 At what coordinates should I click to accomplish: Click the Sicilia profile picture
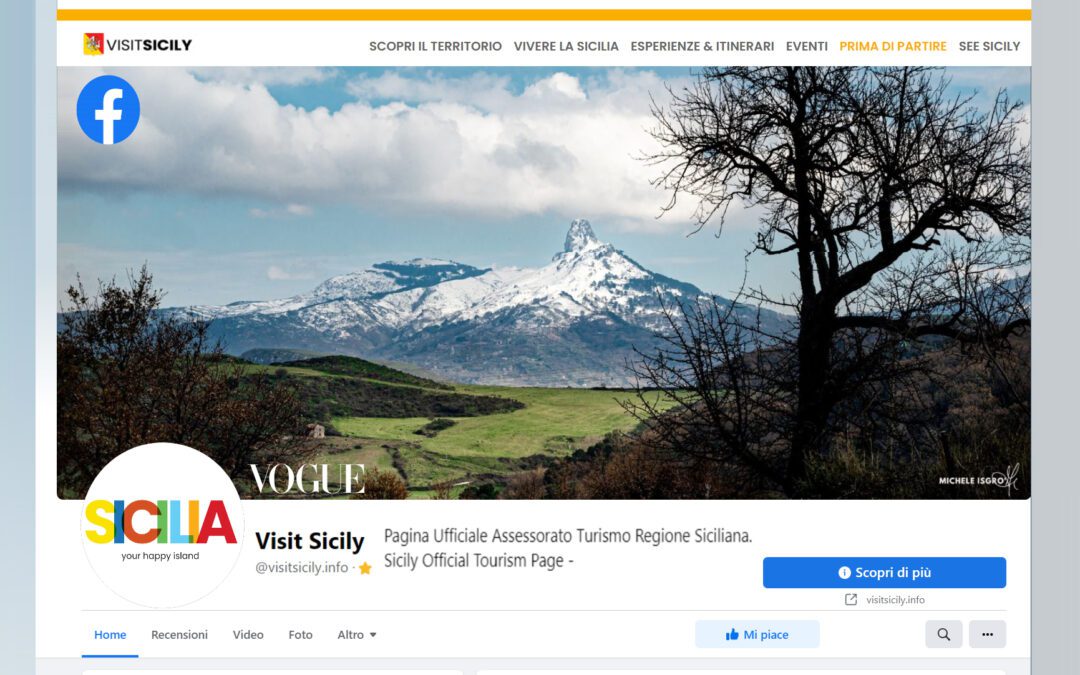pos(163,526)
